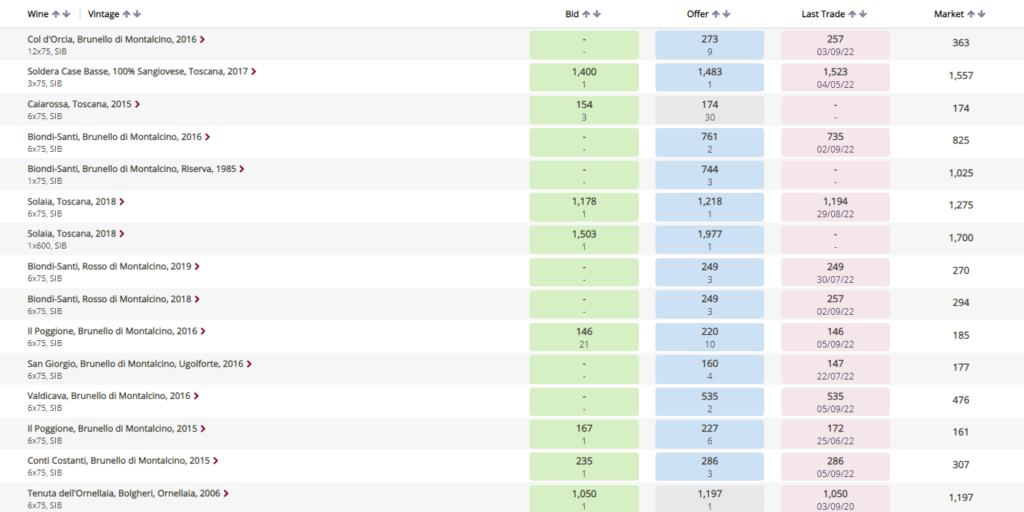Viewport: 1024px width, 512px height.
Task: Sort Wine column descending with down arrow
Action: [x=66, y=14]
